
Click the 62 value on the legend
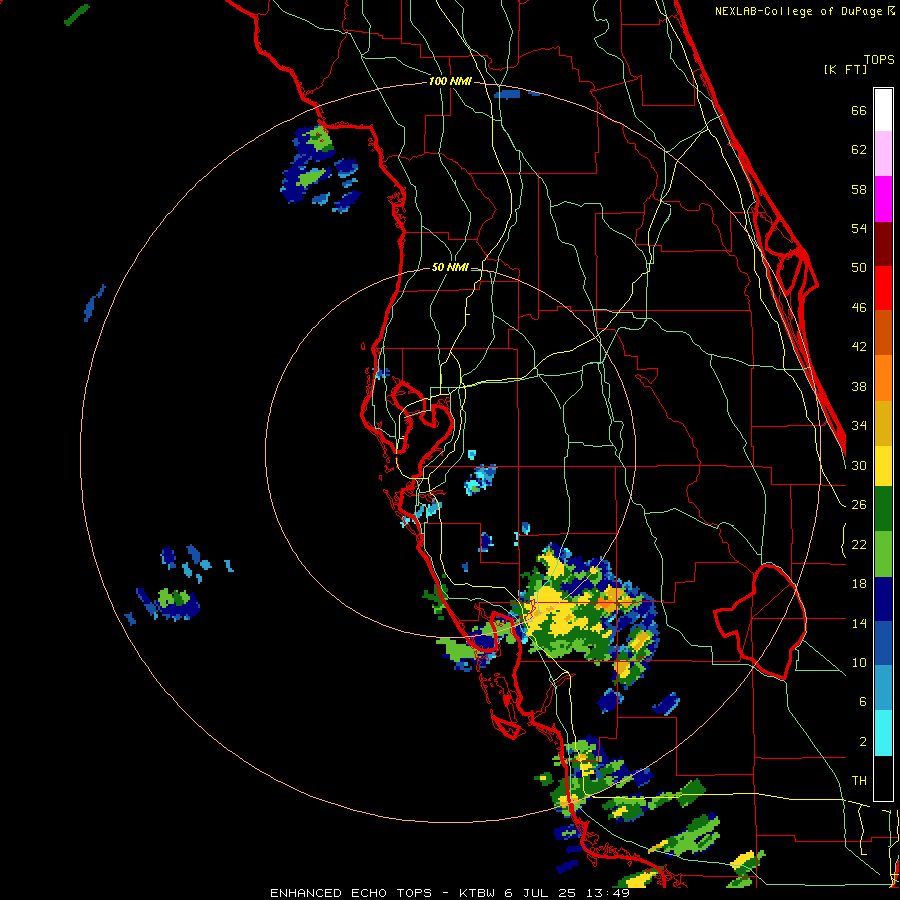(x=859, y=150)
